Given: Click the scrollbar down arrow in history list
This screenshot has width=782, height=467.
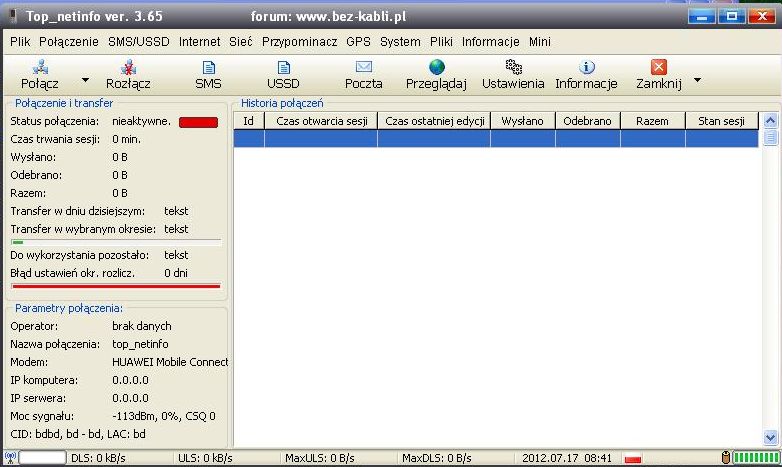Looking at the screenshot, I should point(770,437).
